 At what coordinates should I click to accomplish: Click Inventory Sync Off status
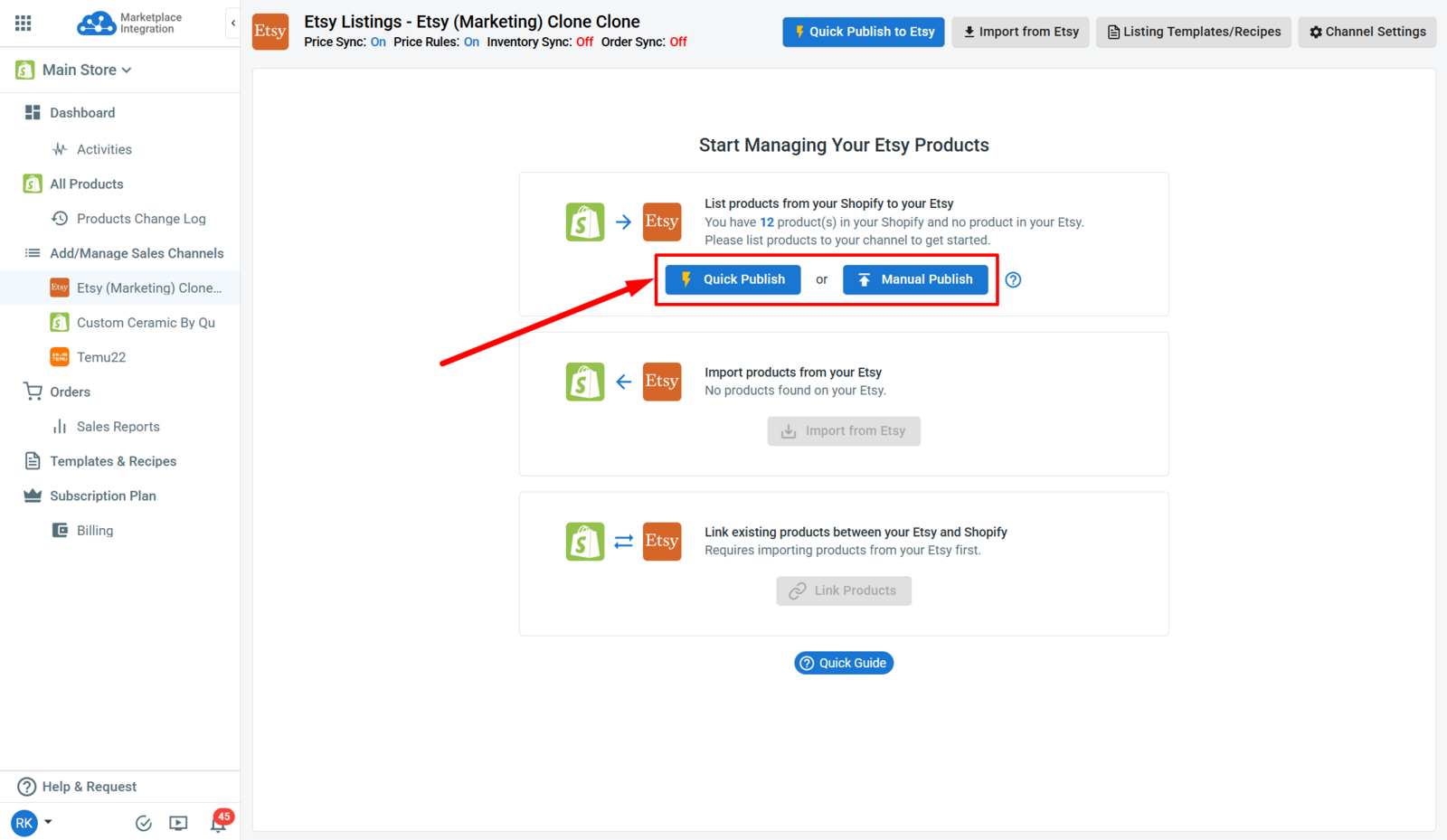point(584,42)
